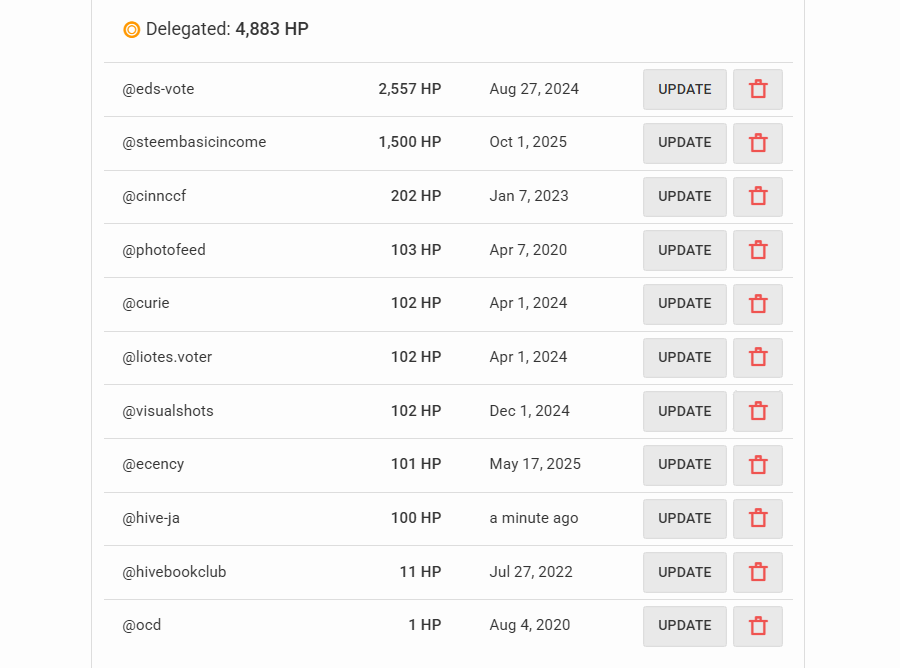The width and height of the screenshot is (900, 668).
Task: Remove @hive-ja delegation using trash icon
Action: pyautogui.click(x=758, y=518)
